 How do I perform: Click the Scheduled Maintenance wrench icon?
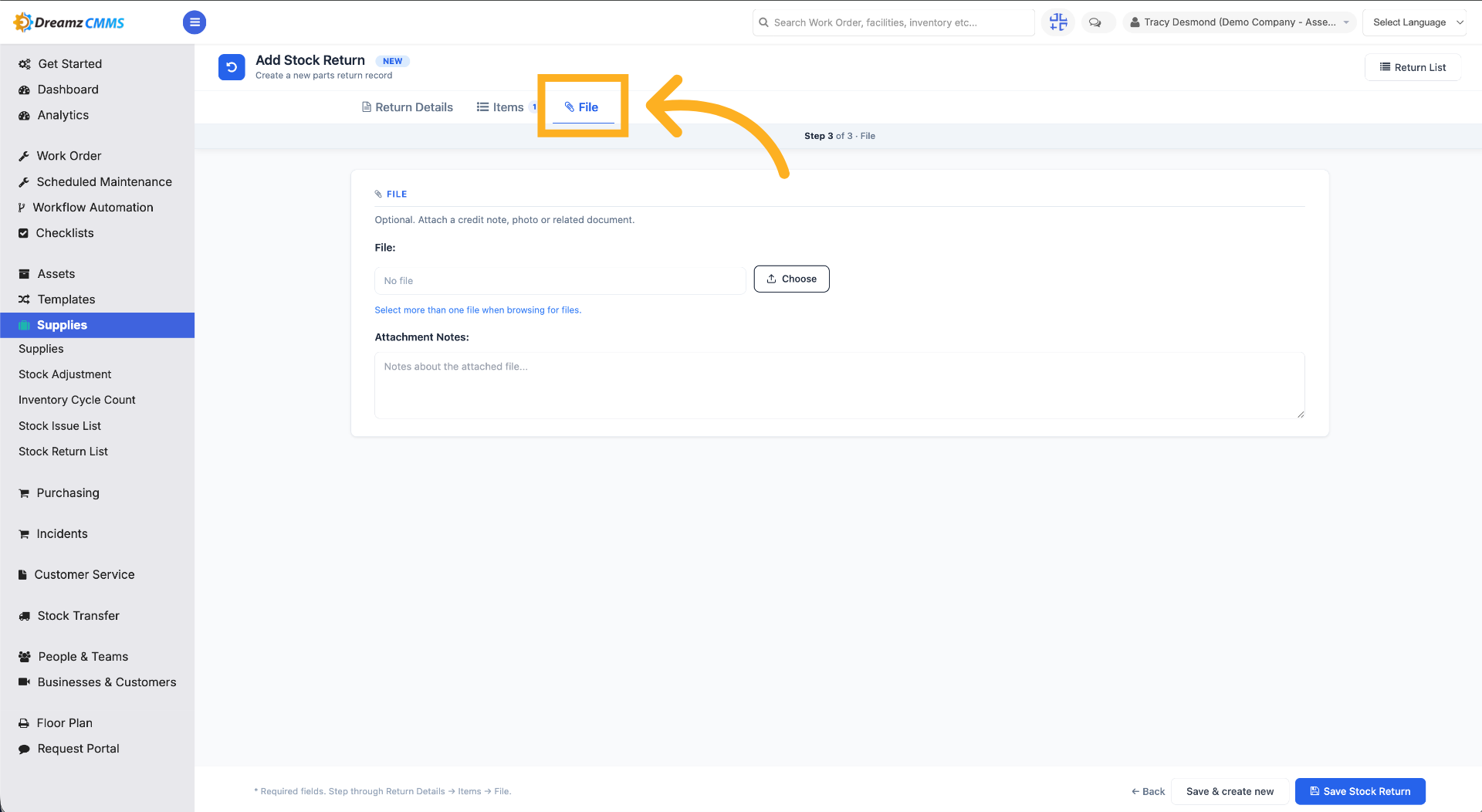[x=24, y=182]
